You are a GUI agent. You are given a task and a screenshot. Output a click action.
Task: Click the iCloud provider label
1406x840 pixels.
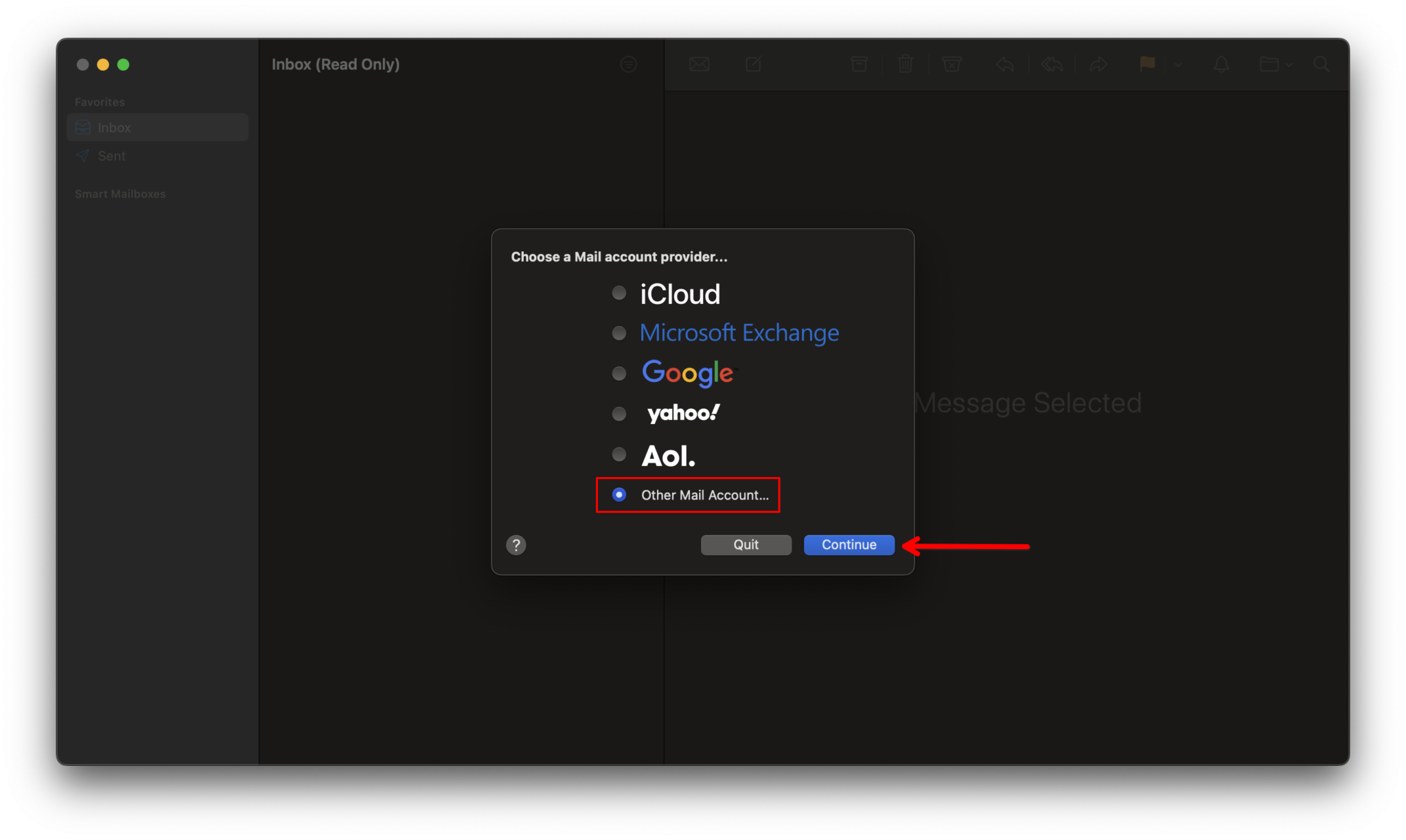680,294
